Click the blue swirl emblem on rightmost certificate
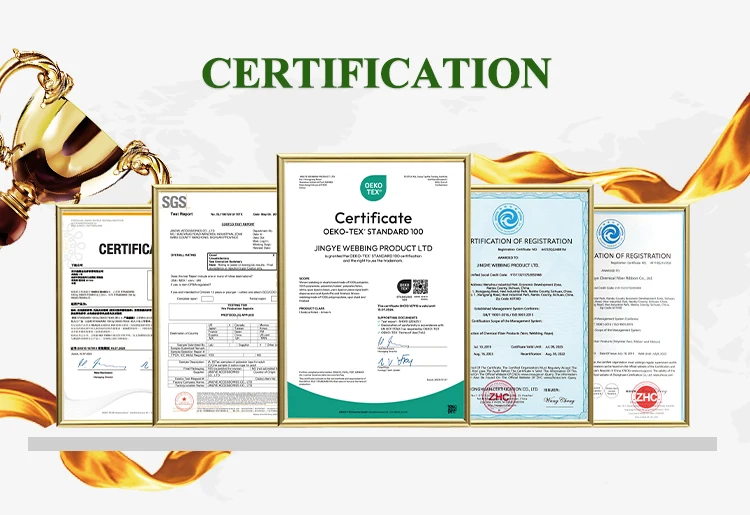The image size is (750, 515). tap(611, 234)
